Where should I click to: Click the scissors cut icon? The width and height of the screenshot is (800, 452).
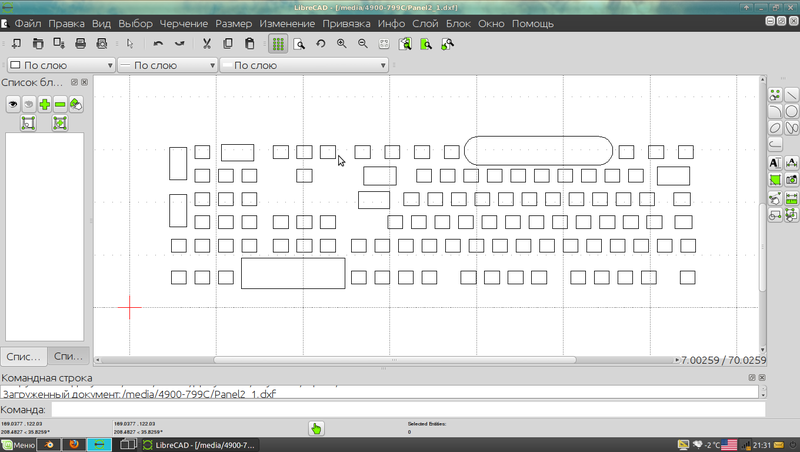coord(206,43)
